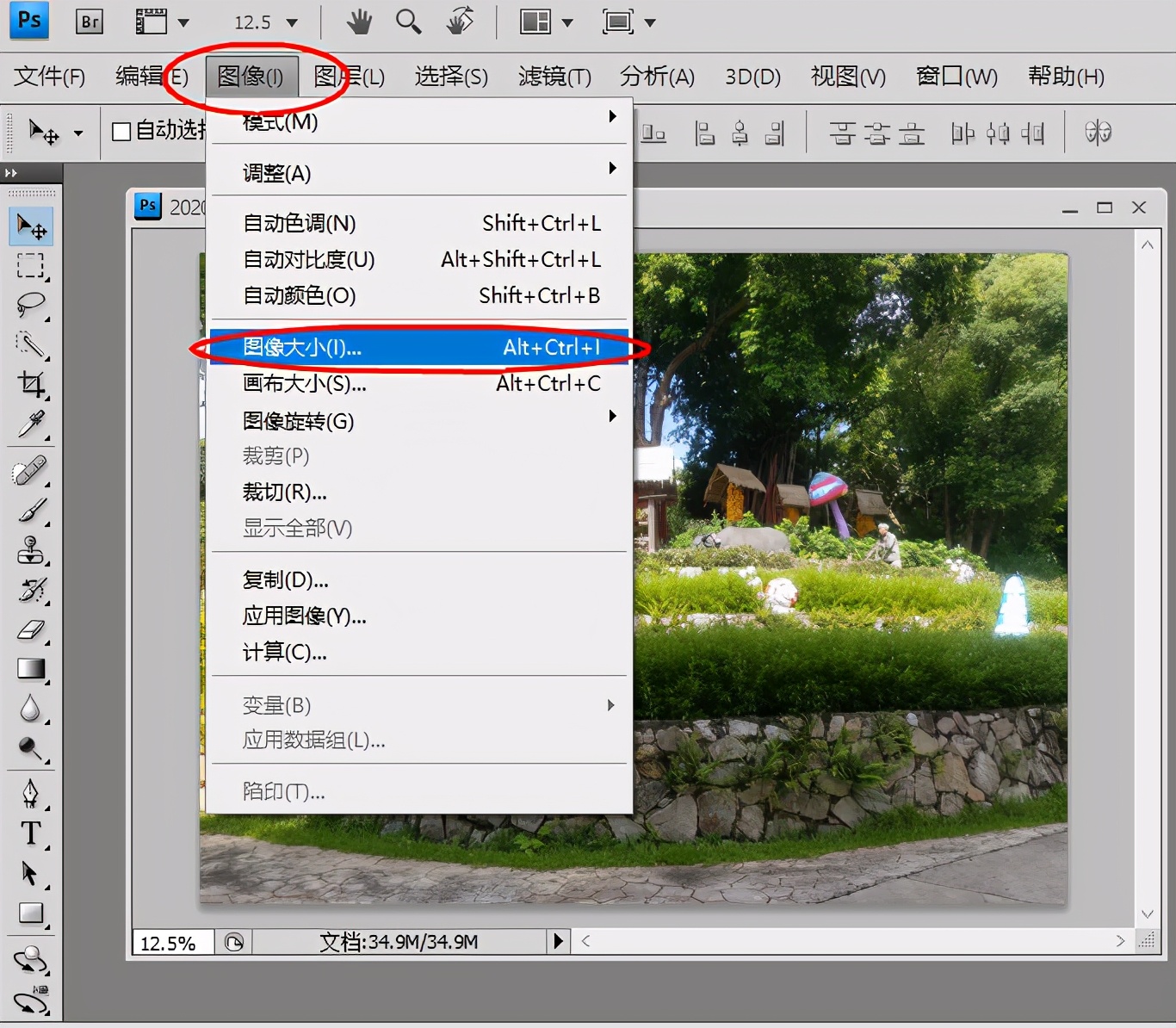Launch Adobe Bridge from the Br icon
The image size is (1176, 1028).
(90, 22)
